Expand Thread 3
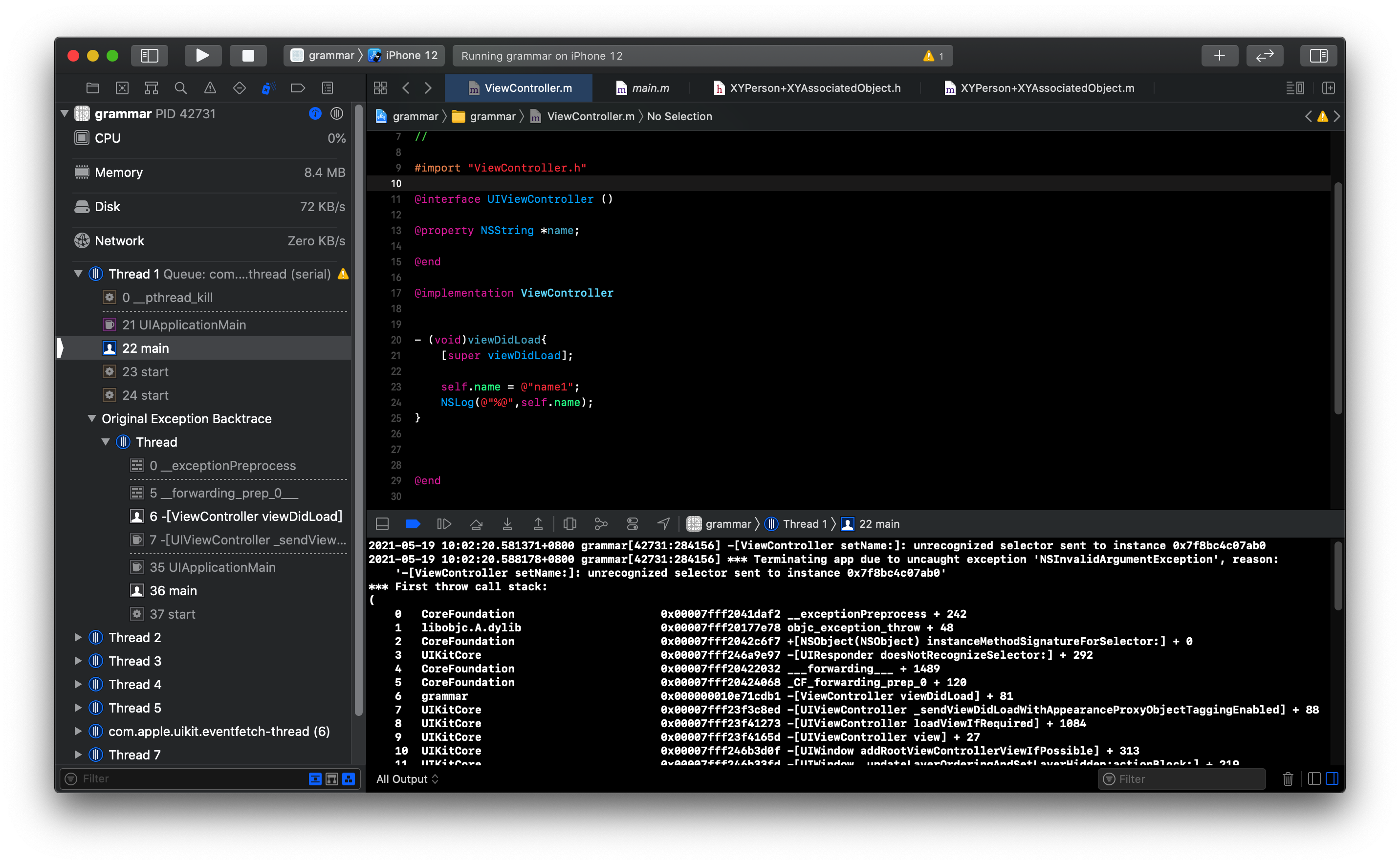1400x865 pixels. (78, 661)
